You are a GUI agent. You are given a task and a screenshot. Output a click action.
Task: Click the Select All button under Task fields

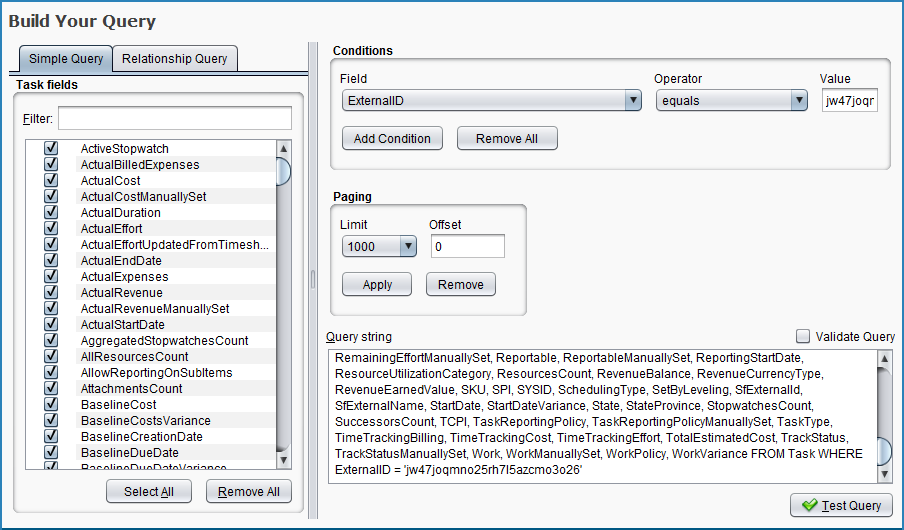click(148, 492)
